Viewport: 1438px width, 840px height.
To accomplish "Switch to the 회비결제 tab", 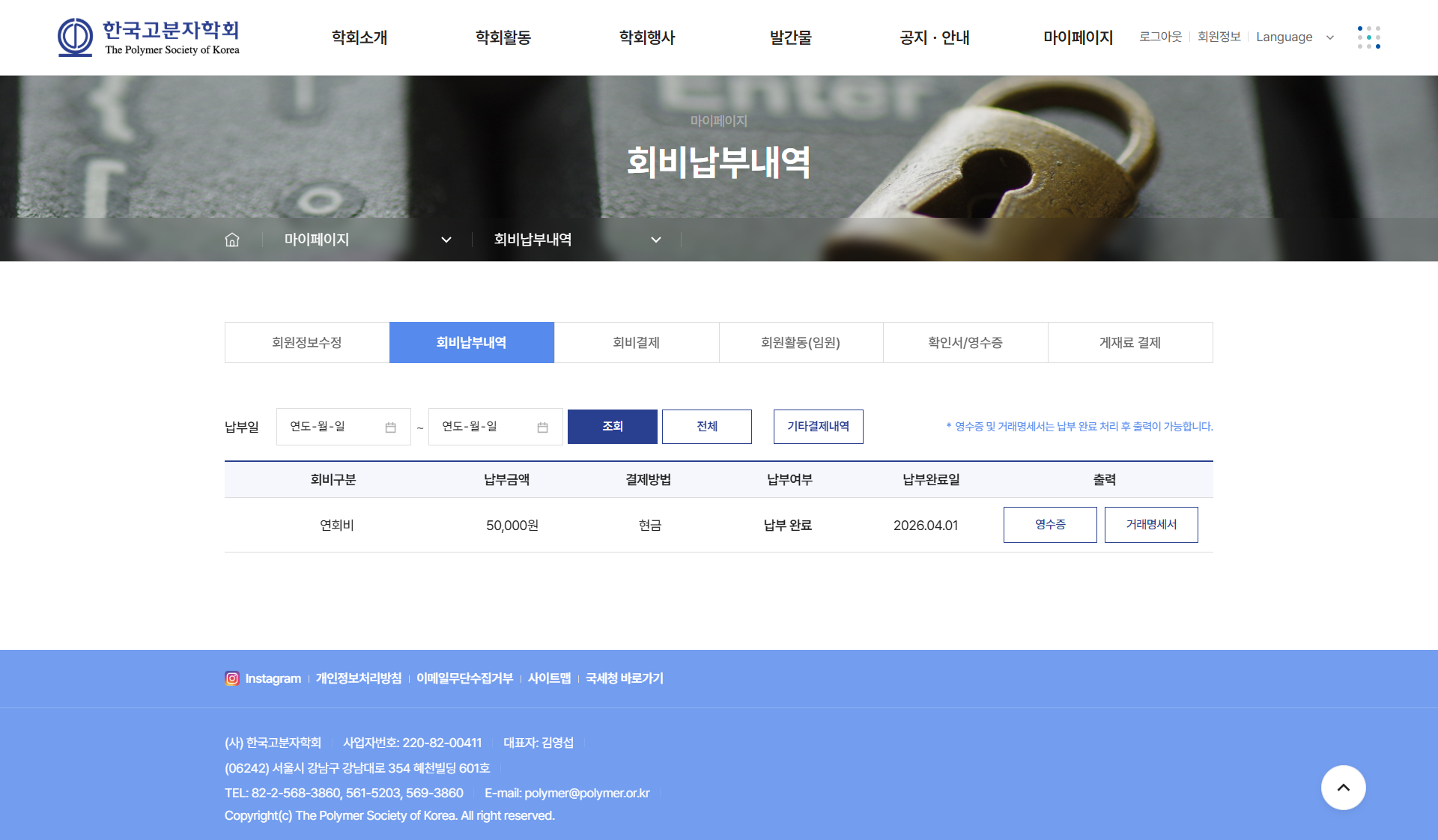I will pos(636,343).
